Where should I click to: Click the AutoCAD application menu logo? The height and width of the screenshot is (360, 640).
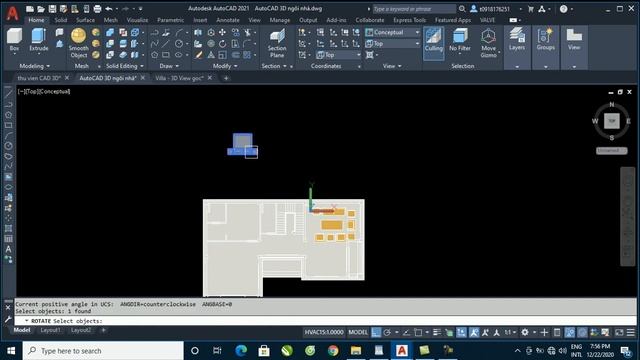12,13
